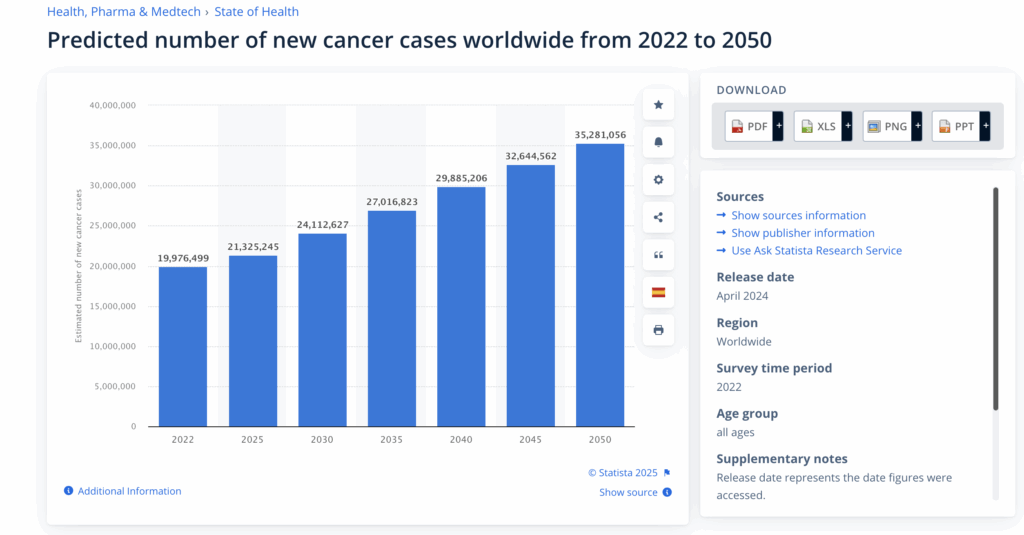
Task: Expand the PPT download plus button
Action: 985,126
